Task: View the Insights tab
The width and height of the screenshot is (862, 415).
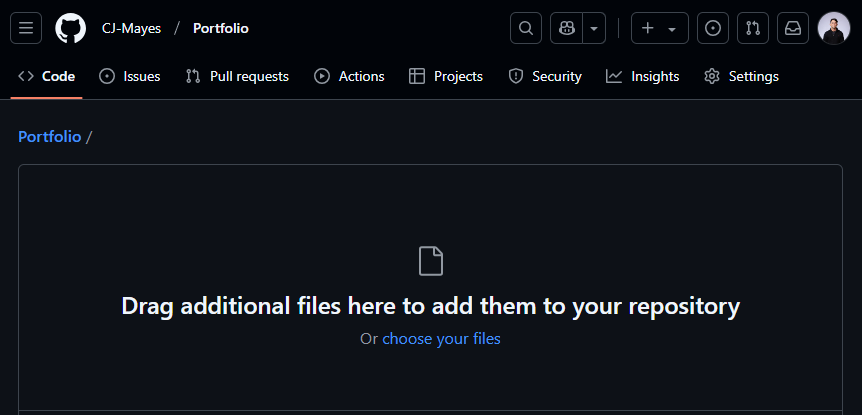Action: [643, 76]
